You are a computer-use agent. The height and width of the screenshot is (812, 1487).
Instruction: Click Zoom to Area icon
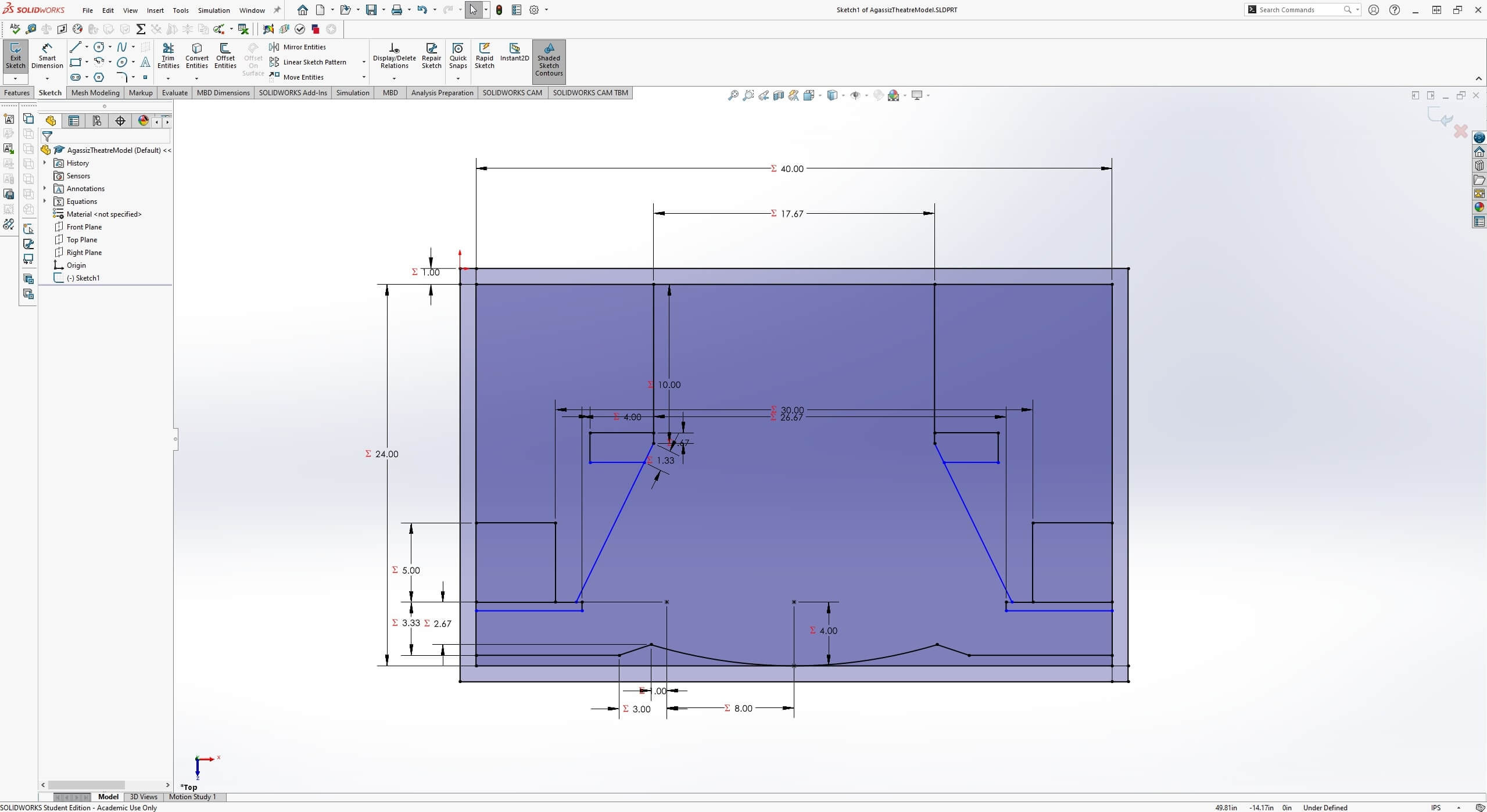pos(748,95)
